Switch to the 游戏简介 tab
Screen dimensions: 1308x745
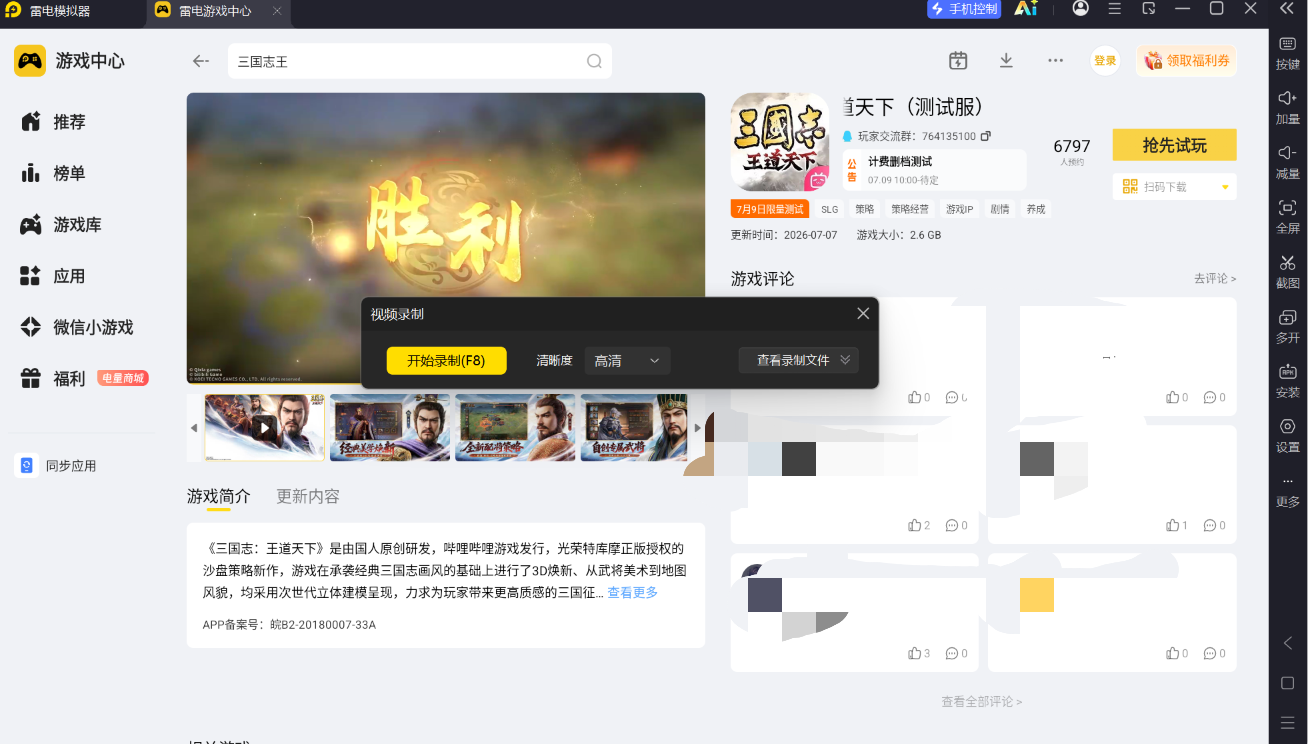(219, 496)
